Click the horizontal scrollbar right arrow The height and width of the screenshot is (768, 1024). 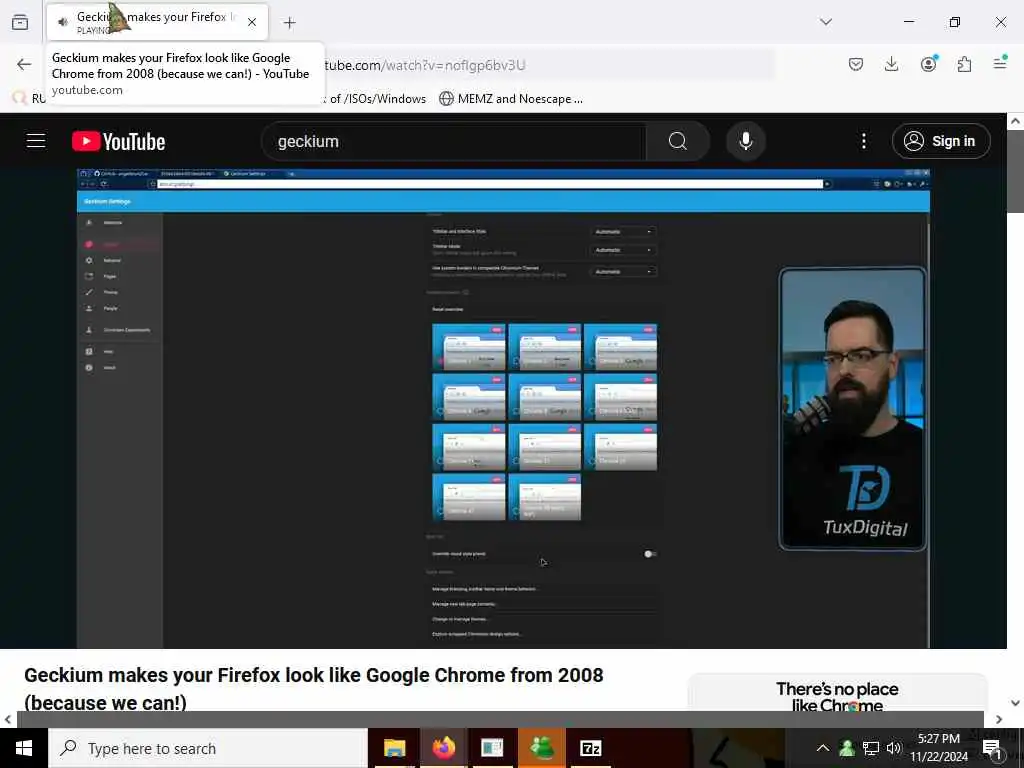(x=999, y=720)
